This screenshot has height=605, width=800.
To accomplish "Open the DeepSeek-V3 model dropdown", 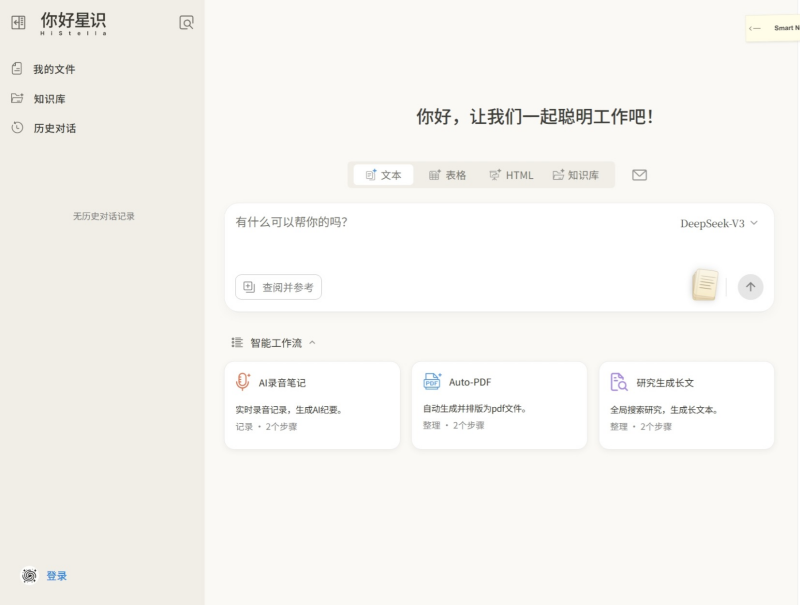I will [x=719, y=223].
